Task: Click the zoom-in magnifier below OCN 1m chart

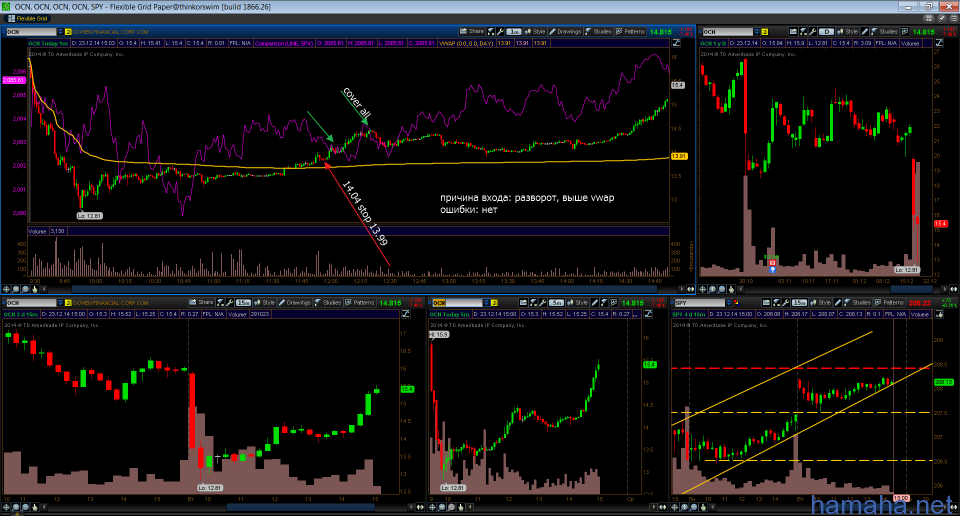Action: pyautogui.click(x=16, y=289)
